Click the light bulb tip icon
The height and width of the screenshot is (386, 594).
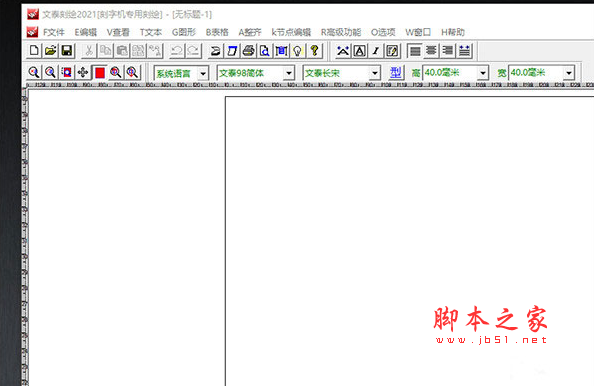(298, 50)
